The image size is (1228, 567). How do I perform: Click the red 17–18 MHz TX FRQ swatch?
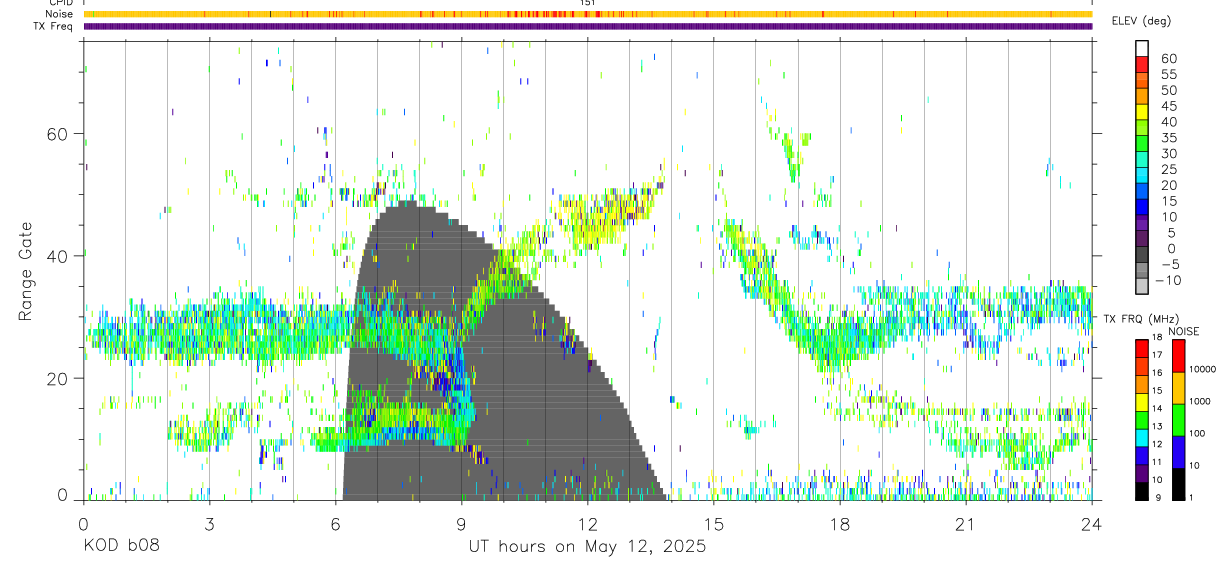click(1142, 347)
